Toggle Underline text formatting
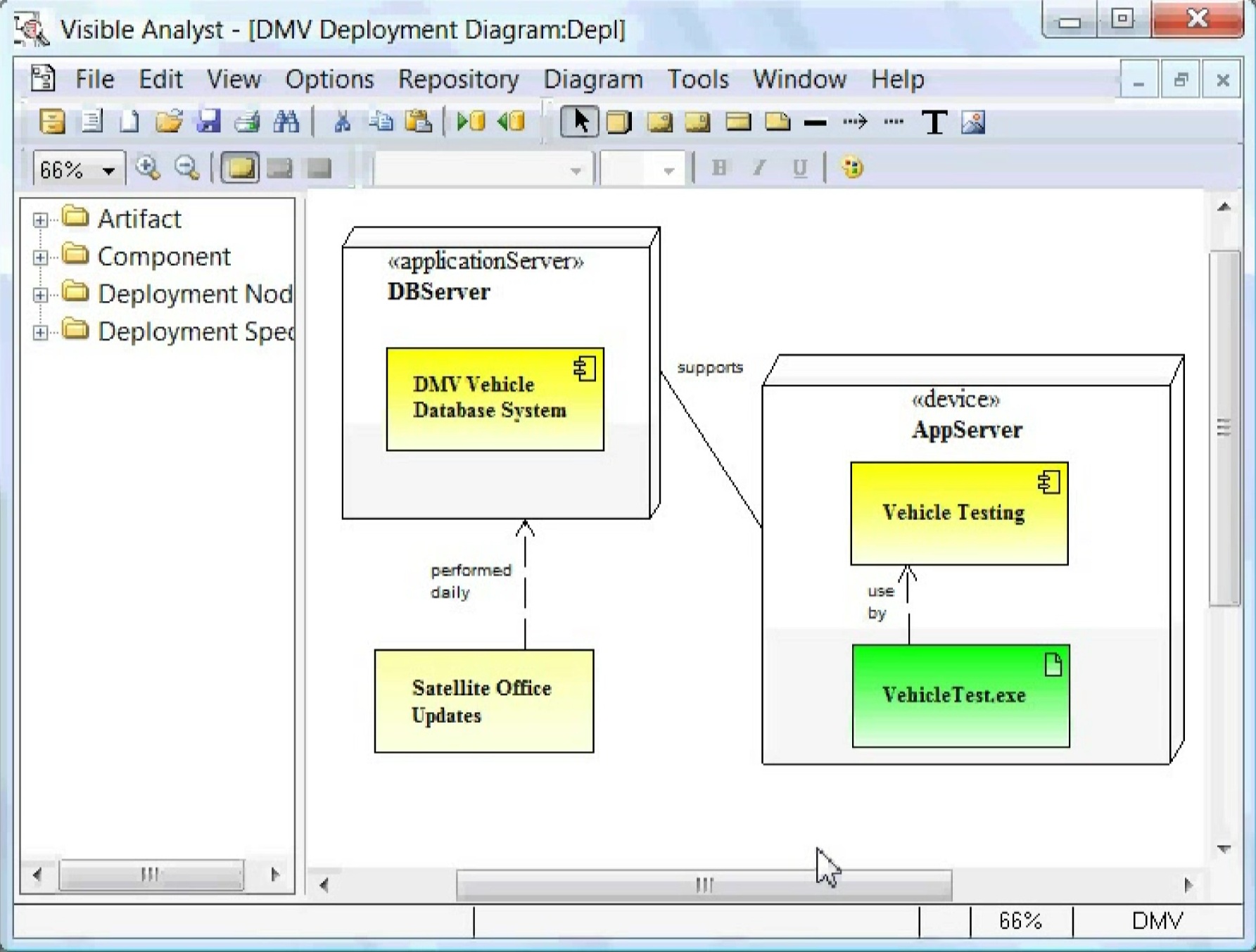 pyautogui.click(x=799, y=168)
